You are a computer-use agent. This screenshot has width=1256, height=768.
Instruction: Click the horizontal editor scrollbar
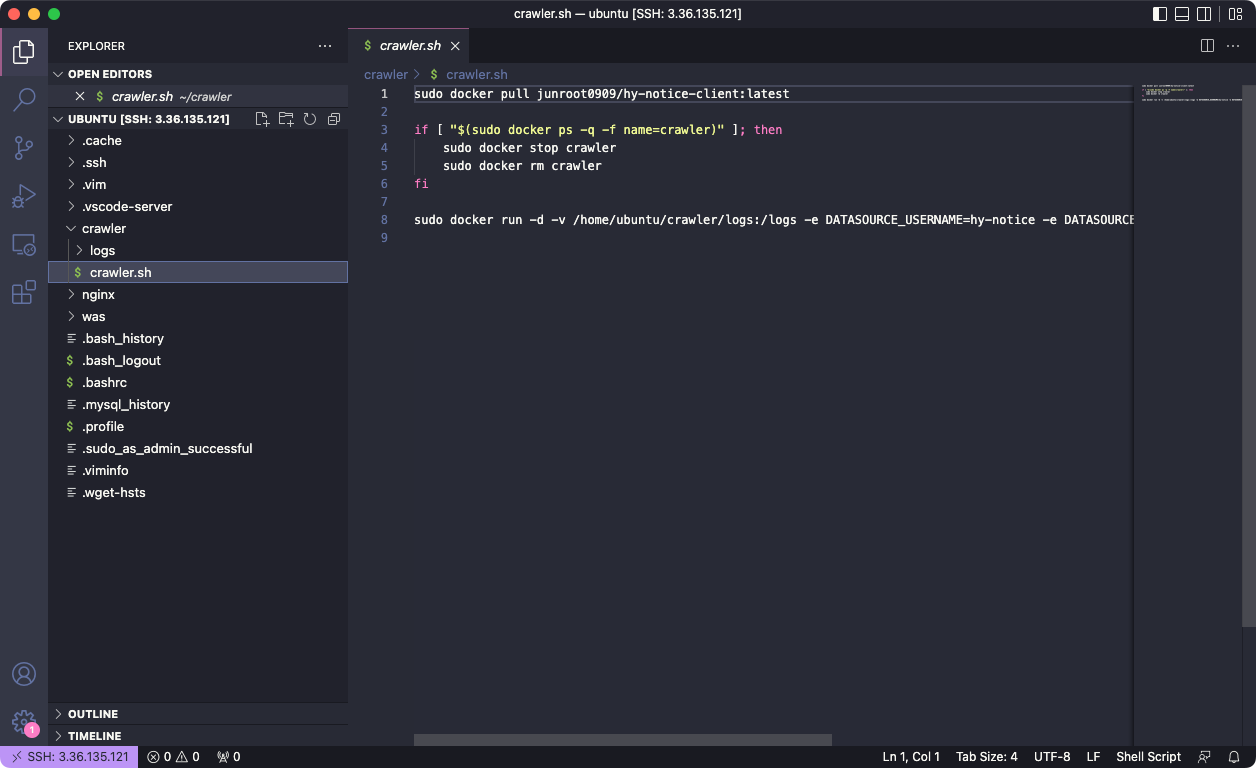click(x=623, y=740)
